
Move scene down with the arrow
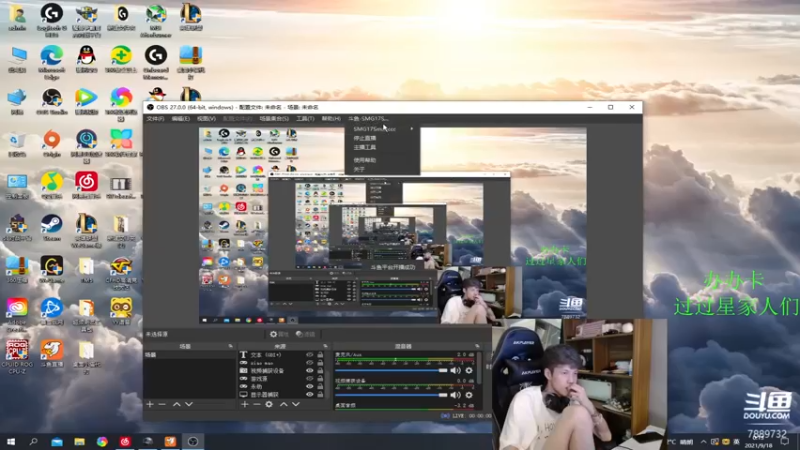point(189,404)
